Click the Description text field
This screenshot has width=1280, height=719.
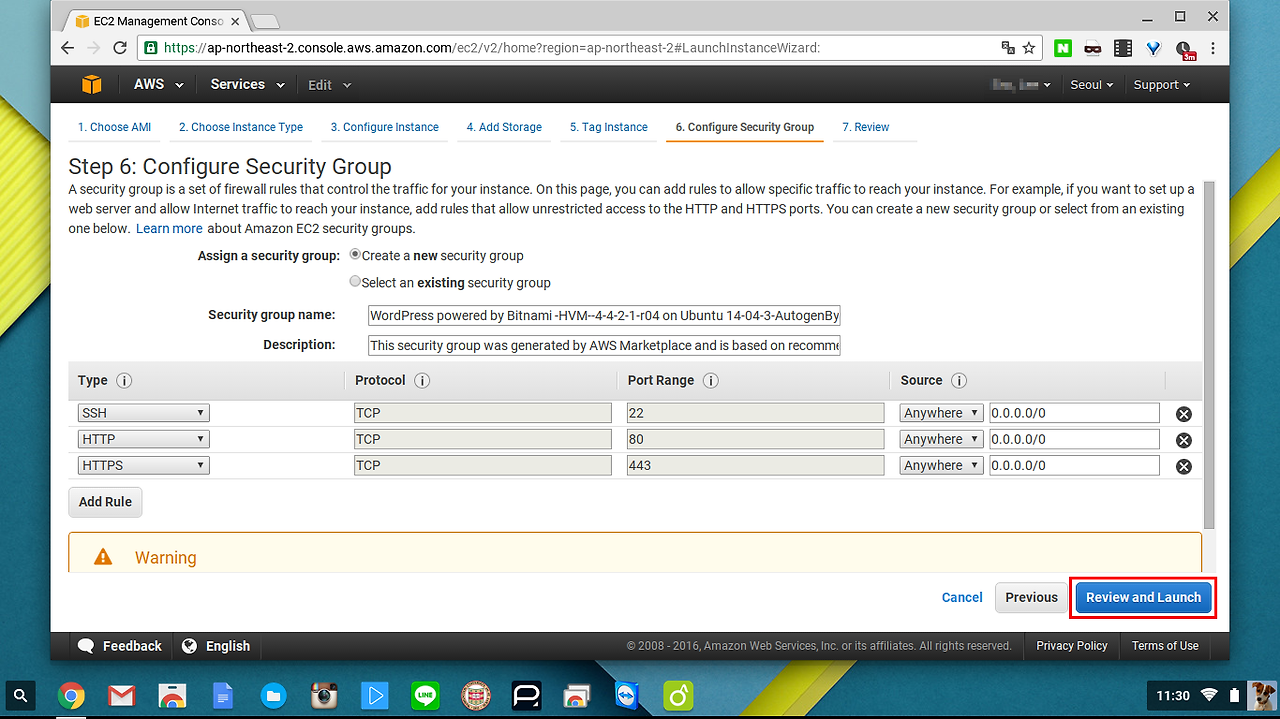[x=604, y=346]
